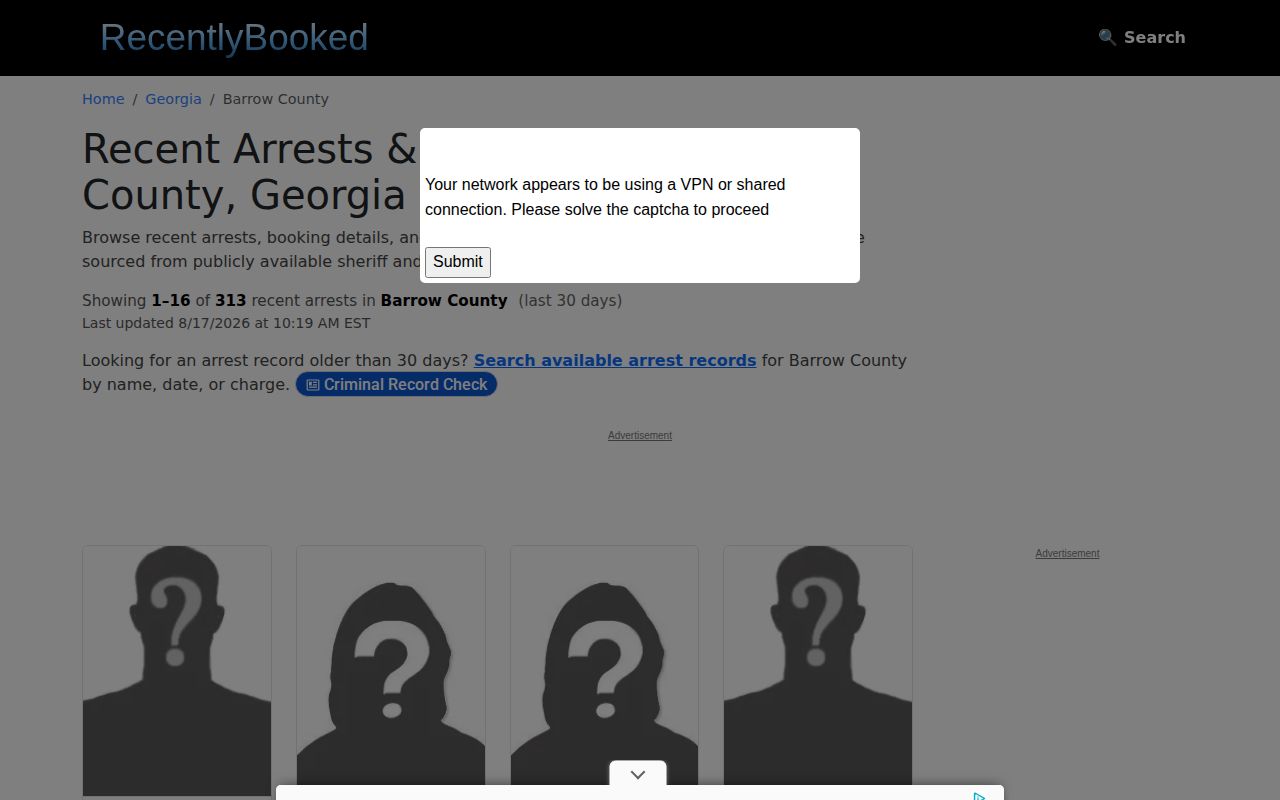Click the 'Showing 1–16 of 313' count text
Image resolution: width=1280 pixels, height=800 pixels.
pyautogui.click(x=352, y=300)
